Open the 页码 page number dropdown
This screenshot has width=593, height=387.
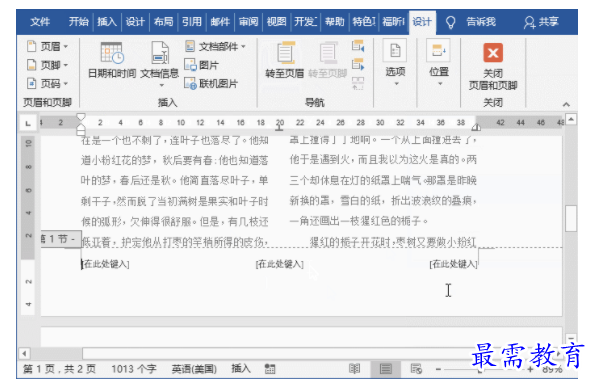(47, 83)
